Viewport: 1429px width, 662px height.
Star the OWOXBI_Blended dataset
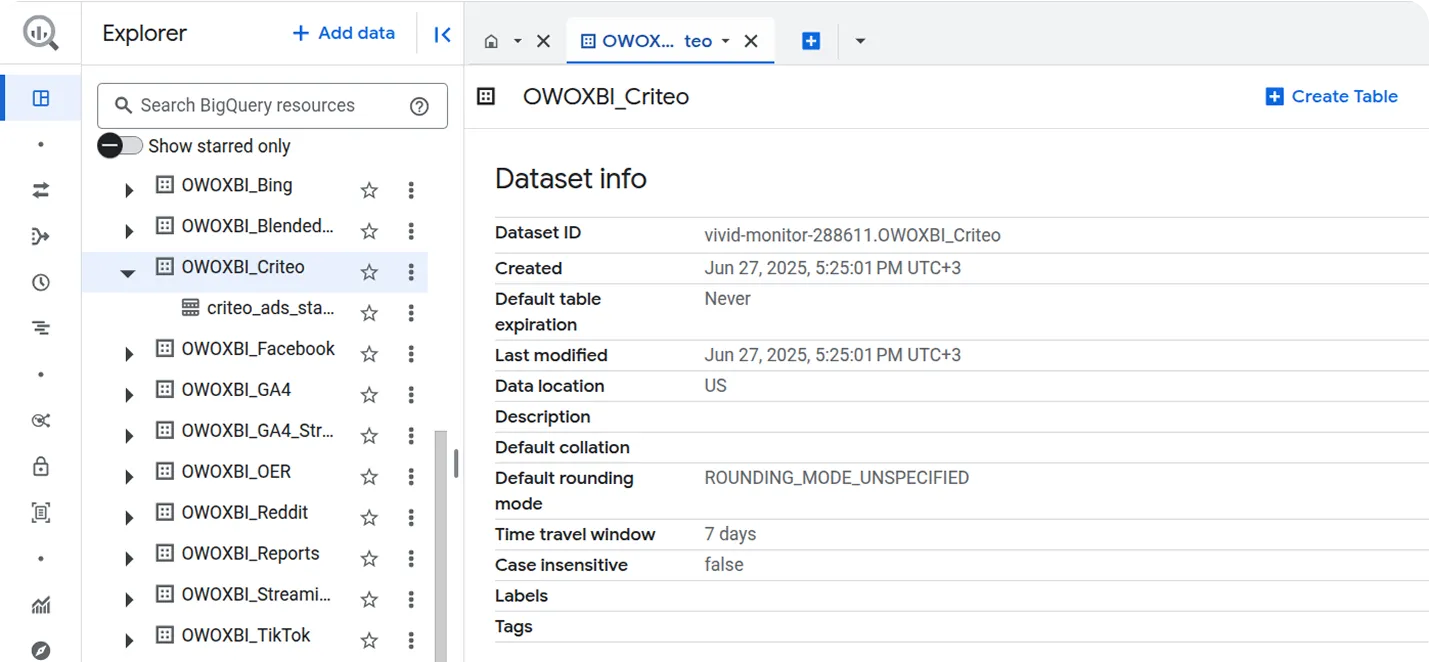[369, 231]
